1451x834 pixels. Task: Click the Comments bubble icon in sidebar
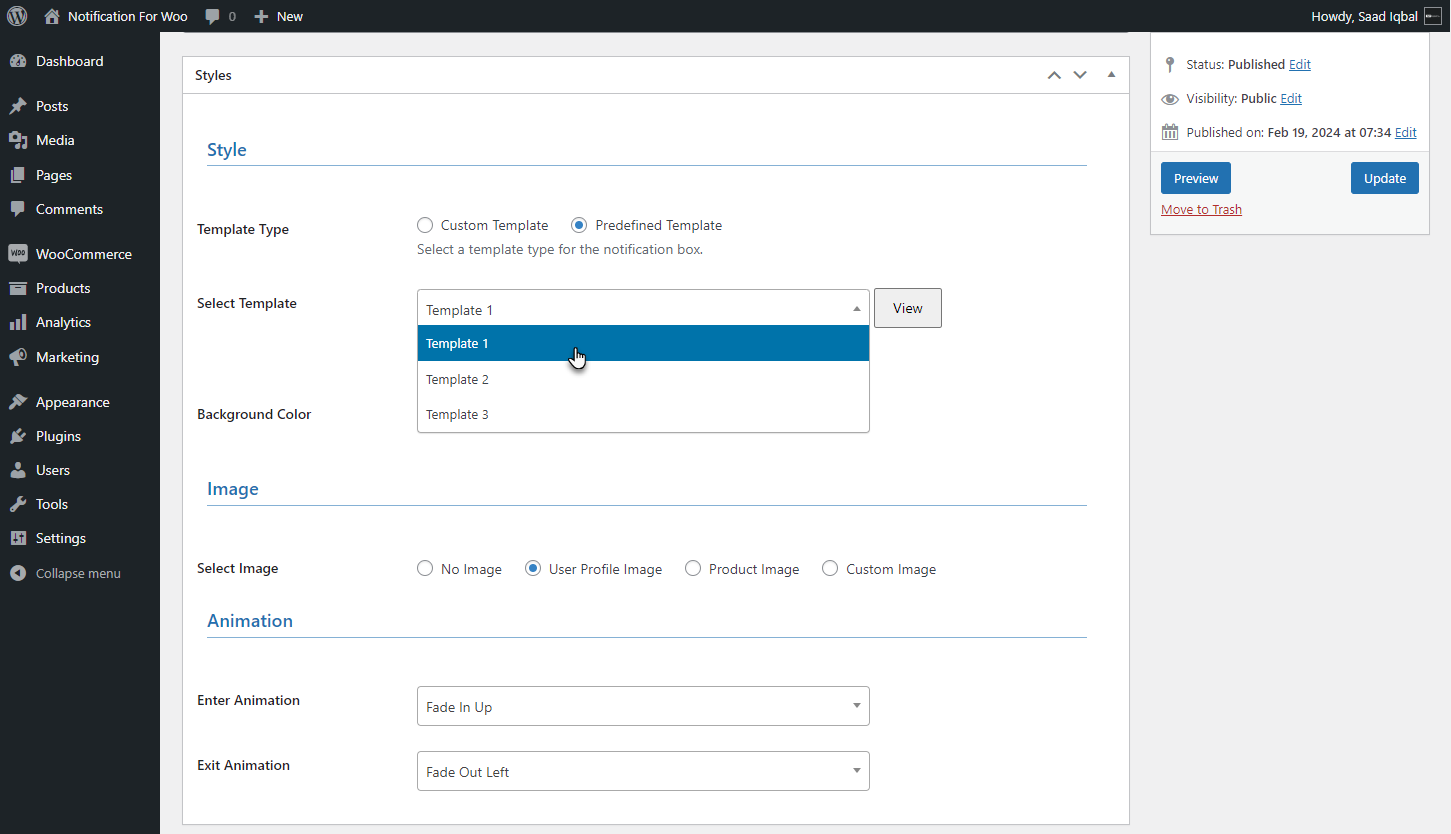[18, 209]
